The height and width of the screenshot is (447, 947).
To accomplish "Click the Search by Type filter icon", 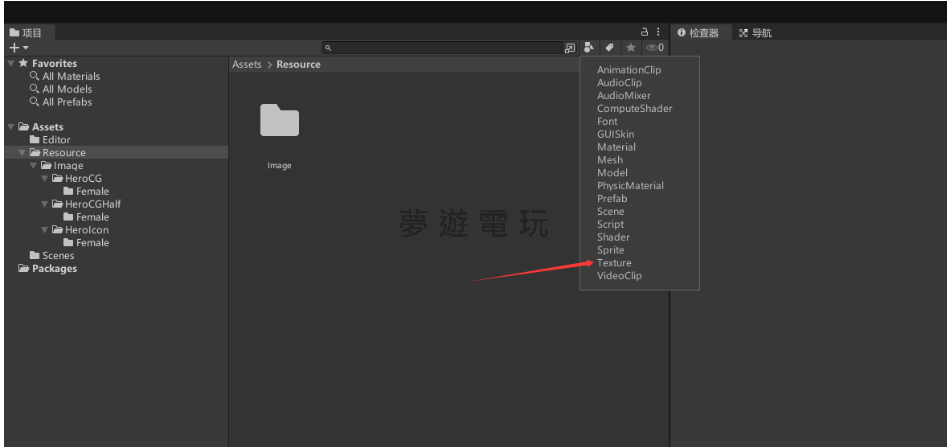I will click(x=589, y=47).
